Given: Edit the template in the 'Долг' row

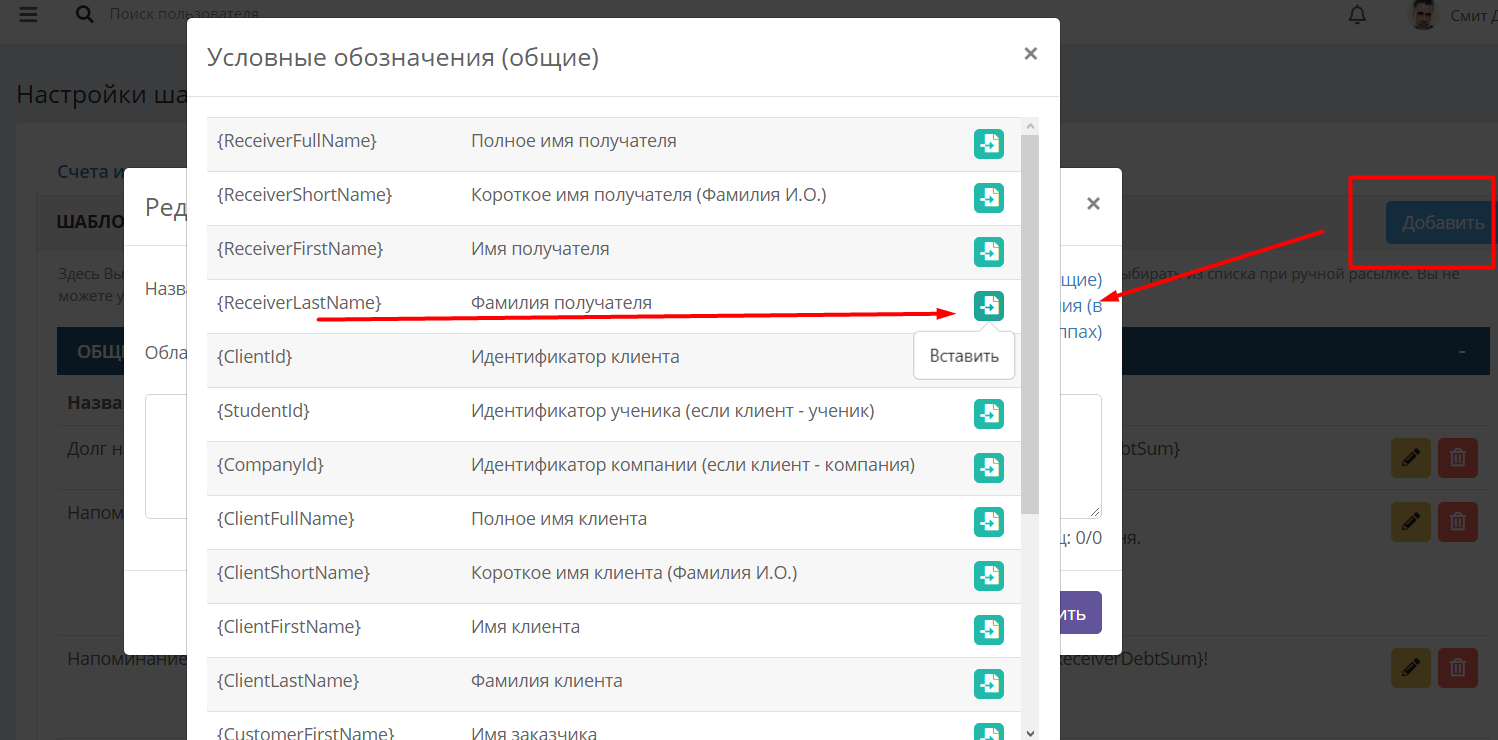Looking at the screenshot, I should coord(1411,458).
